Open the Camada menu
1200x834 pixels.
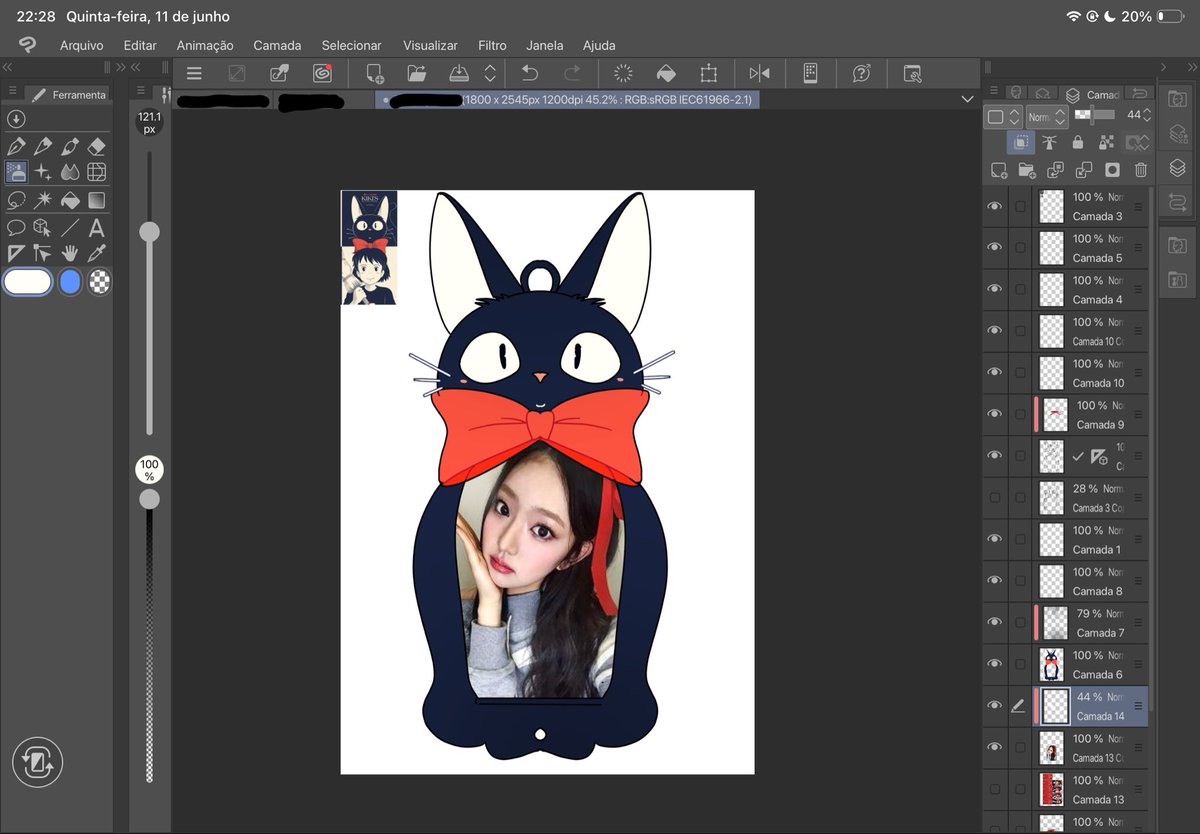(277, 45)
